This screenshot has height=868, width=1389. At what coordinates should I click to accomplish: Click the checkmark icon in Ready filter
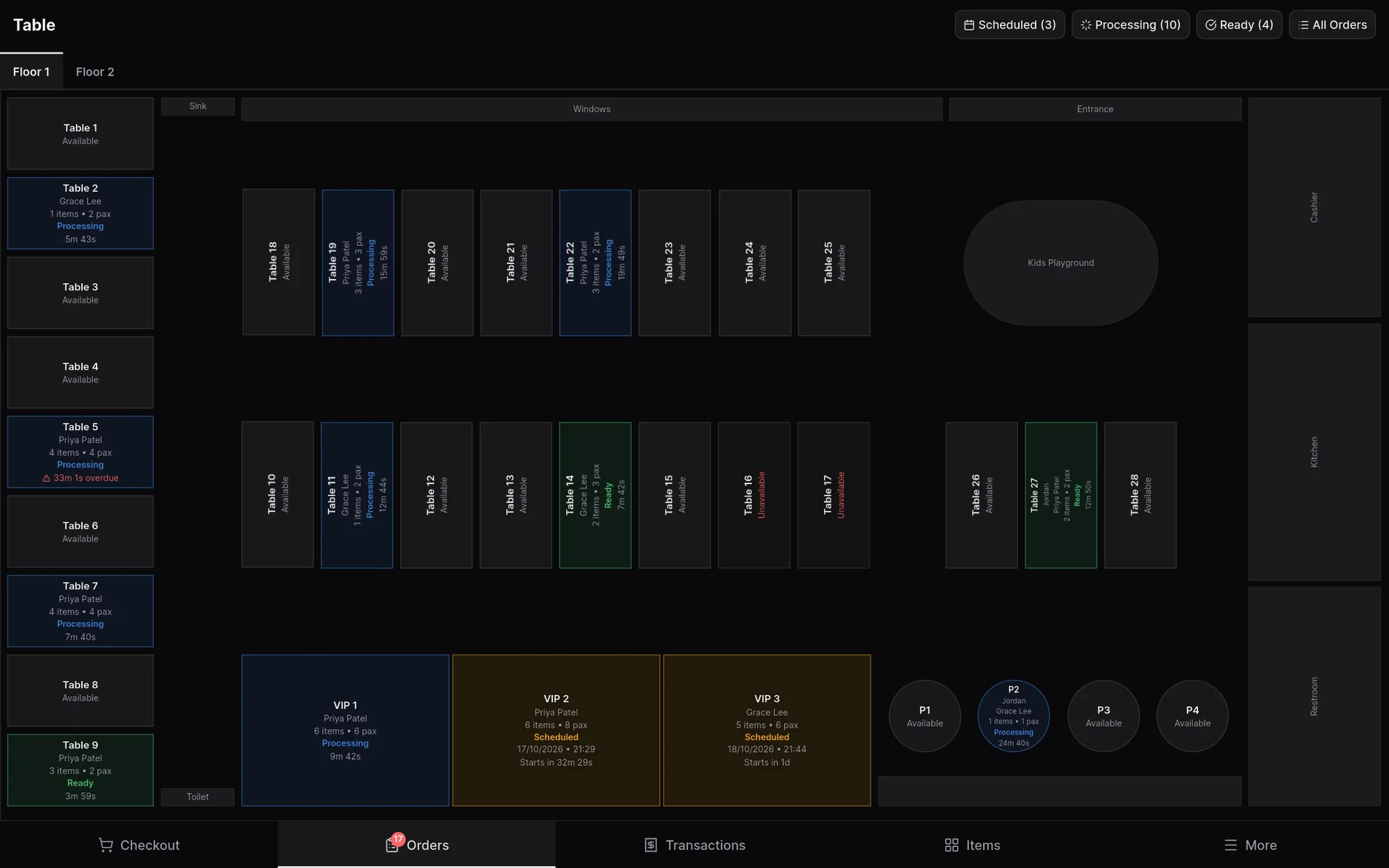tap(1211, 25)
